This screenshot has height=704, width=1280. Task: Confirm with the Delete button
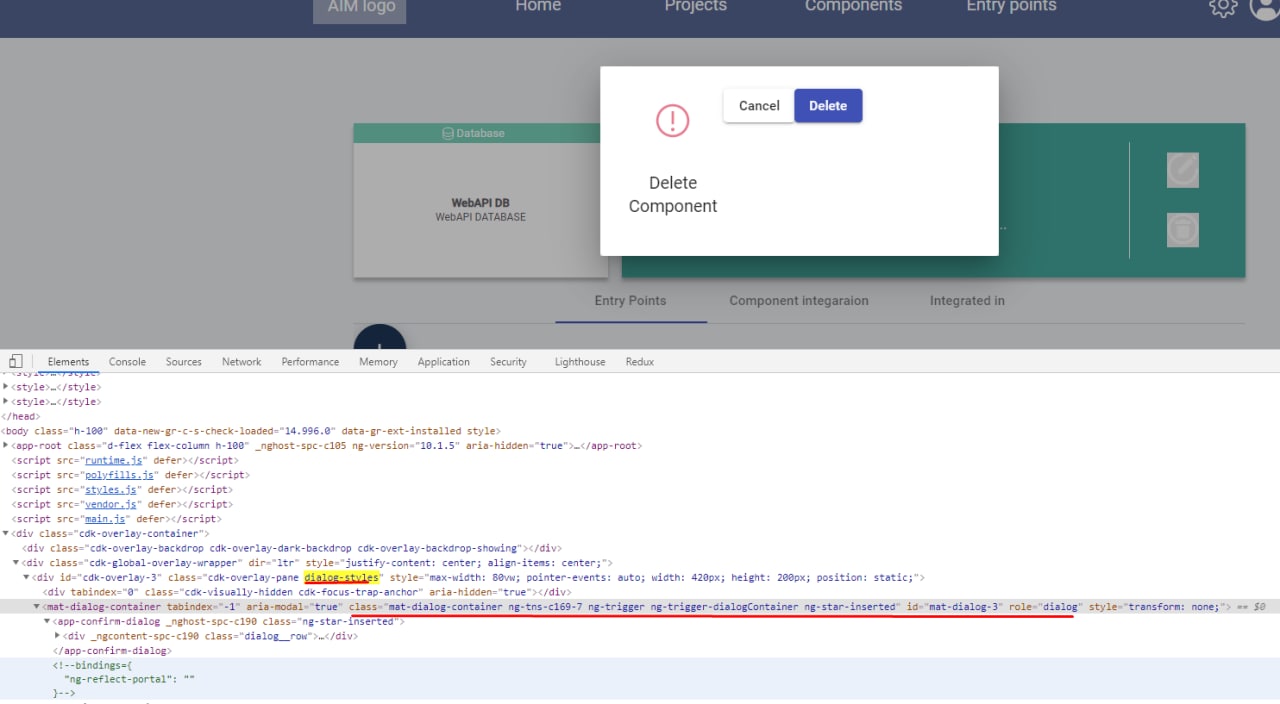coord(828,106)
